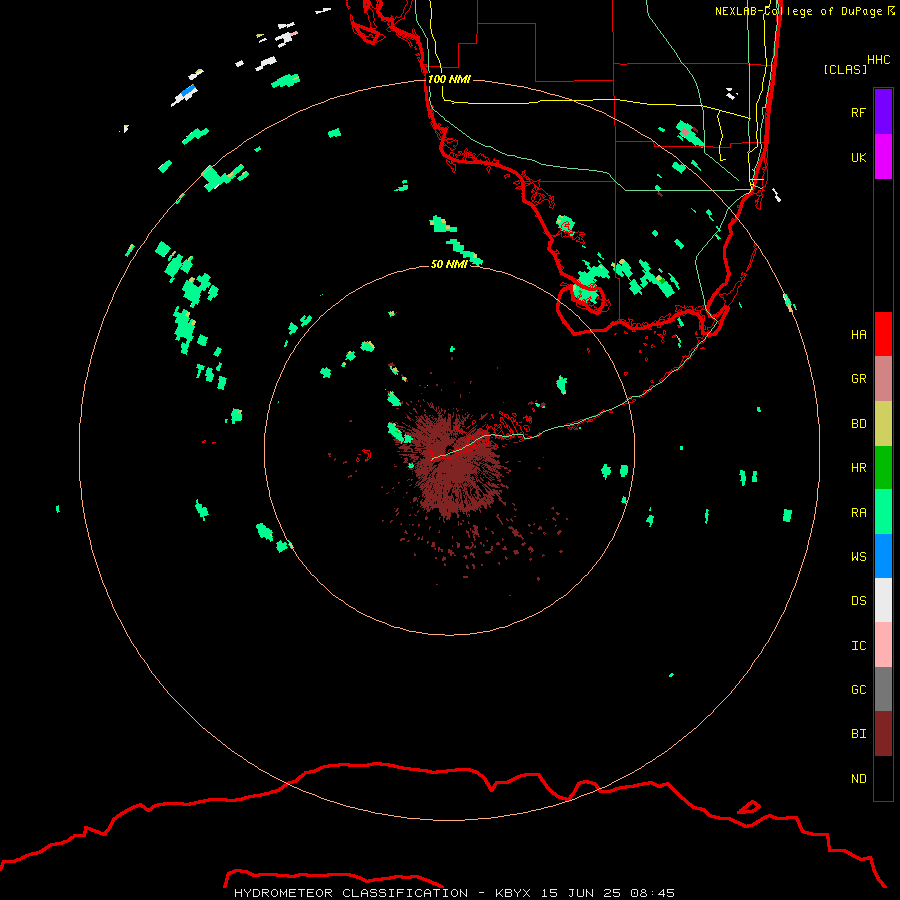Click the BI legend label
This screenshot has height=900, width=900.
coord(858,734)
